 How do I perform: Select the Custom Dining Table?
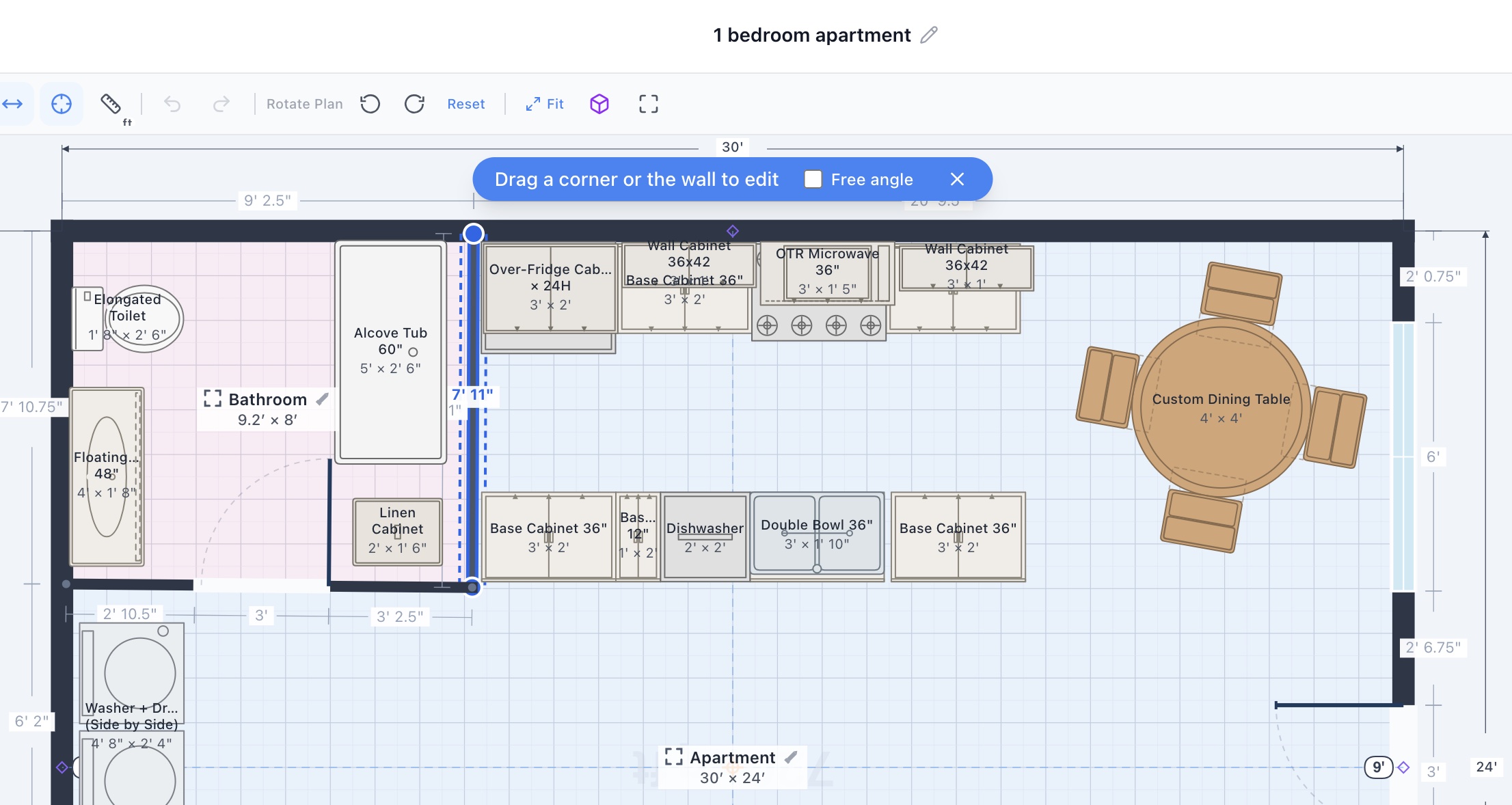(x=1221, y=407)
